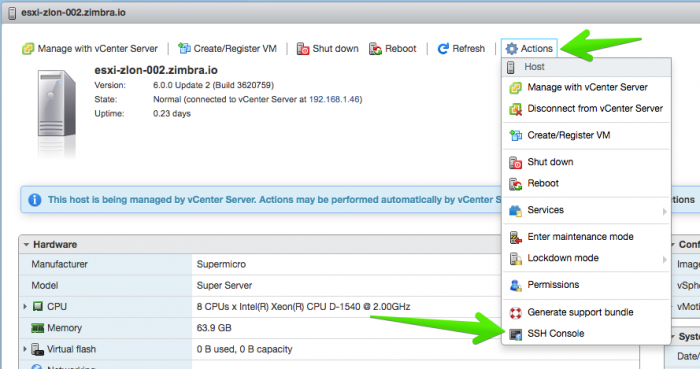The image size is (700, 369).
Task: Click the info icon in the vCenter banner
Action: click(x=35, y=200)
